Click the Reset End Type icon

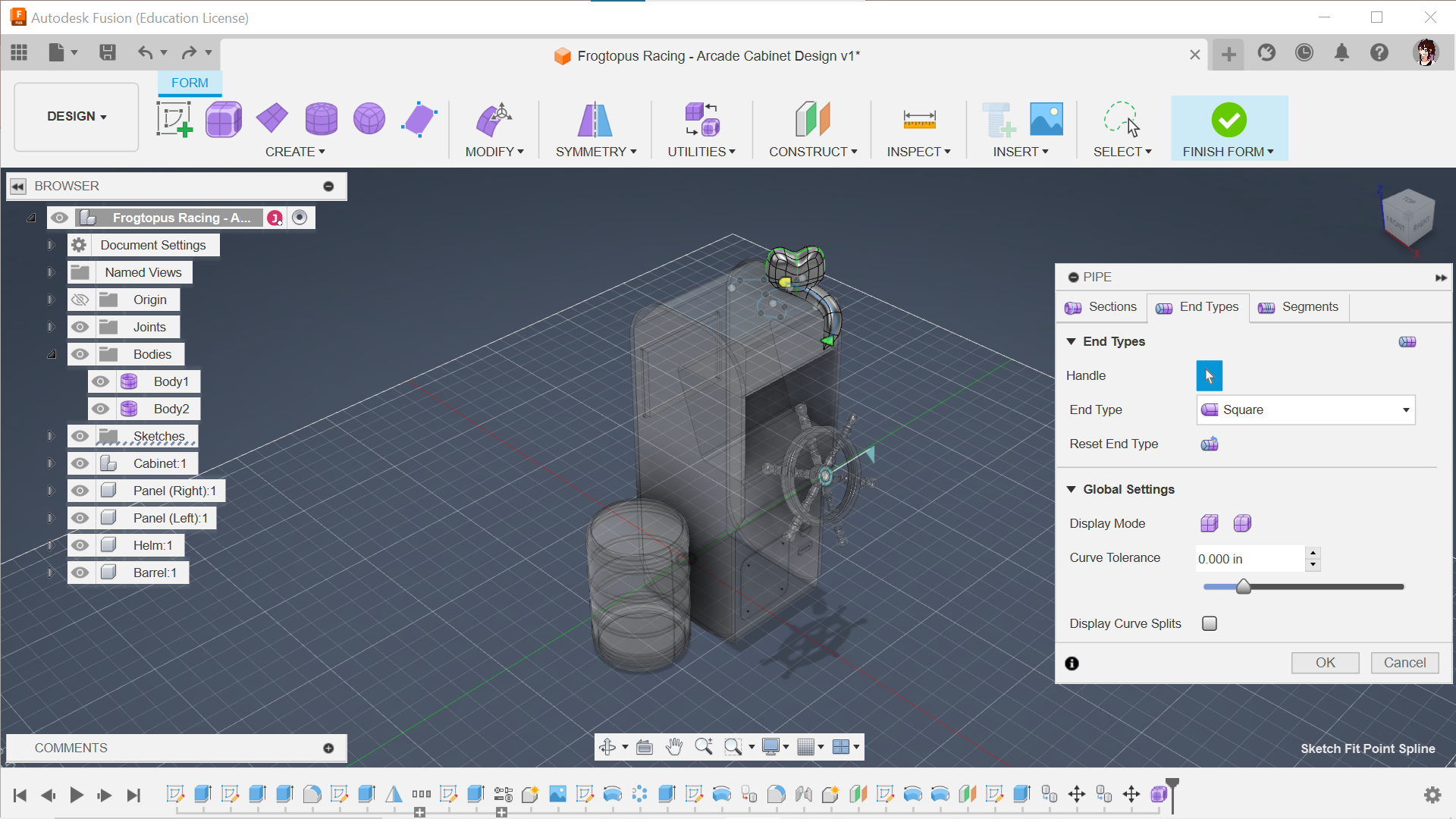1210,444
